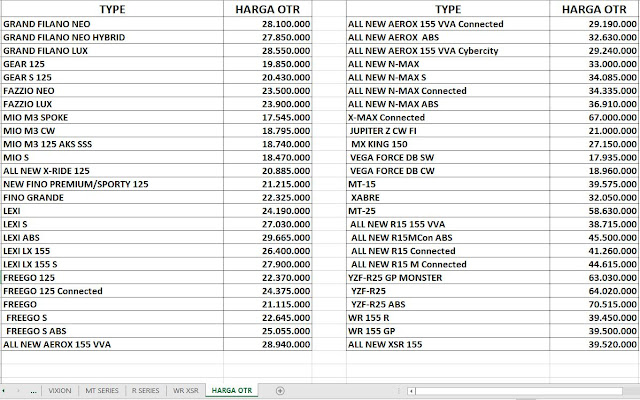Select the ALL NEW N-MAX Connected cell

(x=448, y=91)
